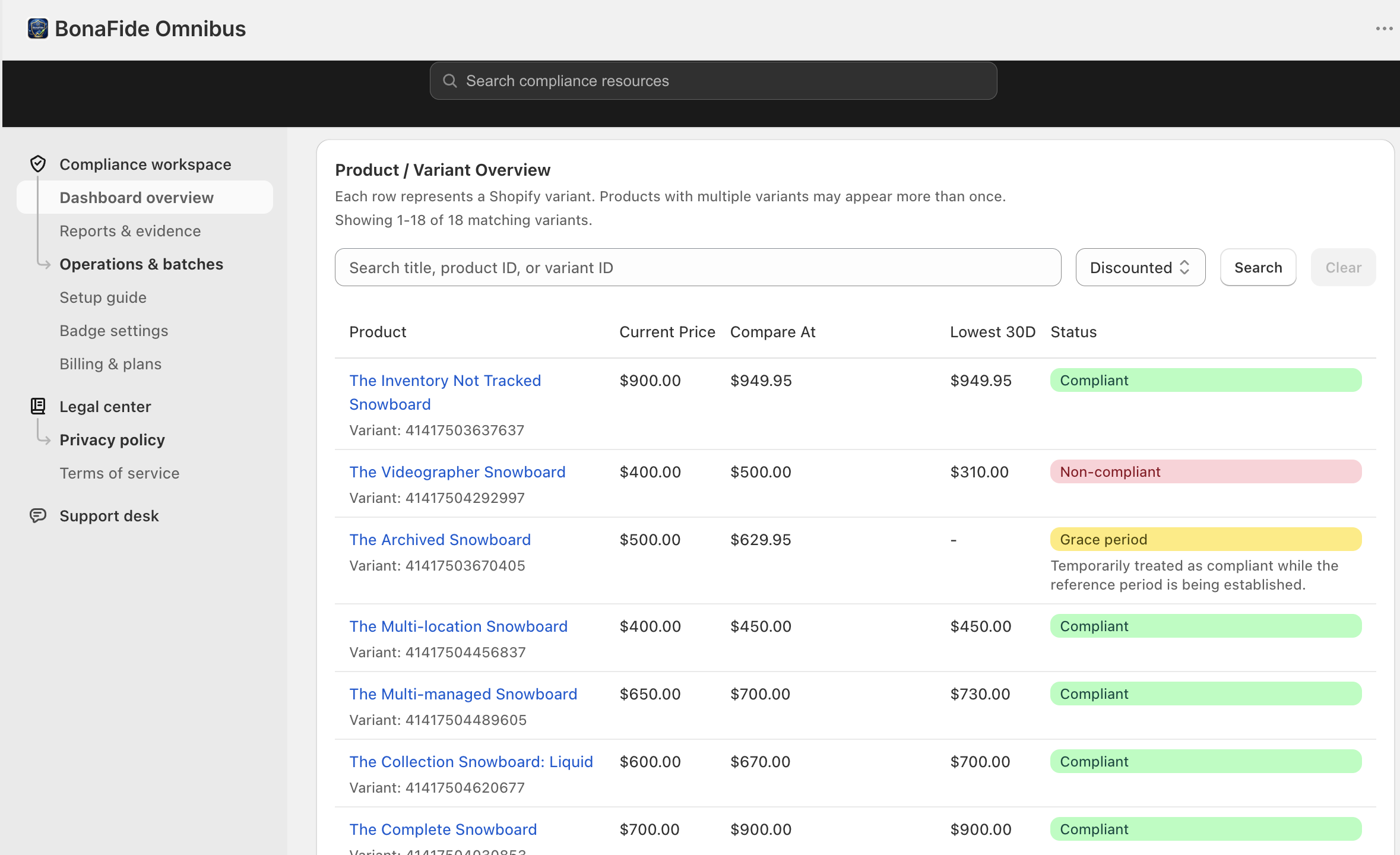Open Setup guide in sidebar

(x=103, y=297)
